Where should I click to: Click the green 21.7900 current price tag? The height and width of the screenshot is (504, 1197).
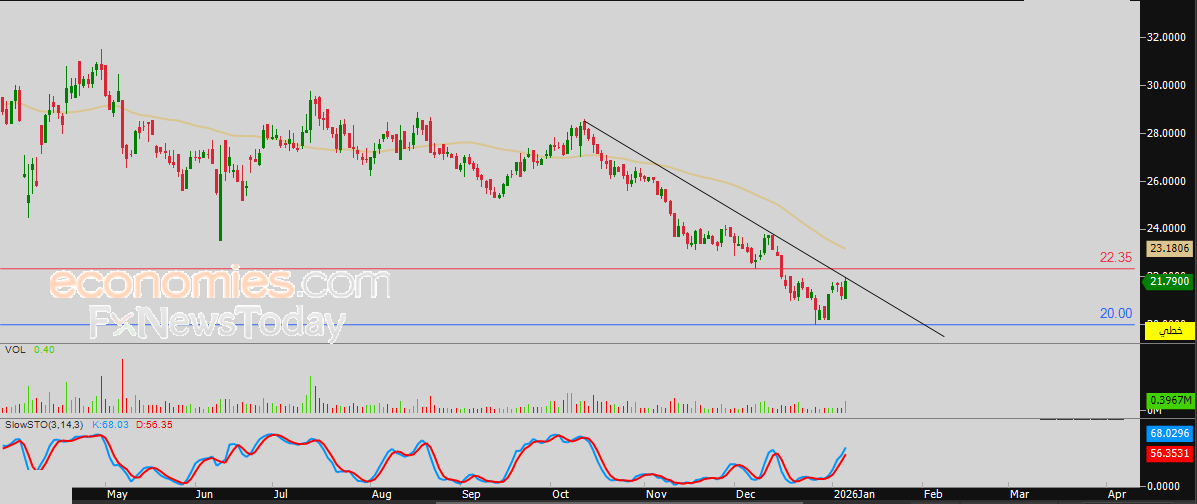(x=1169, y=282)
